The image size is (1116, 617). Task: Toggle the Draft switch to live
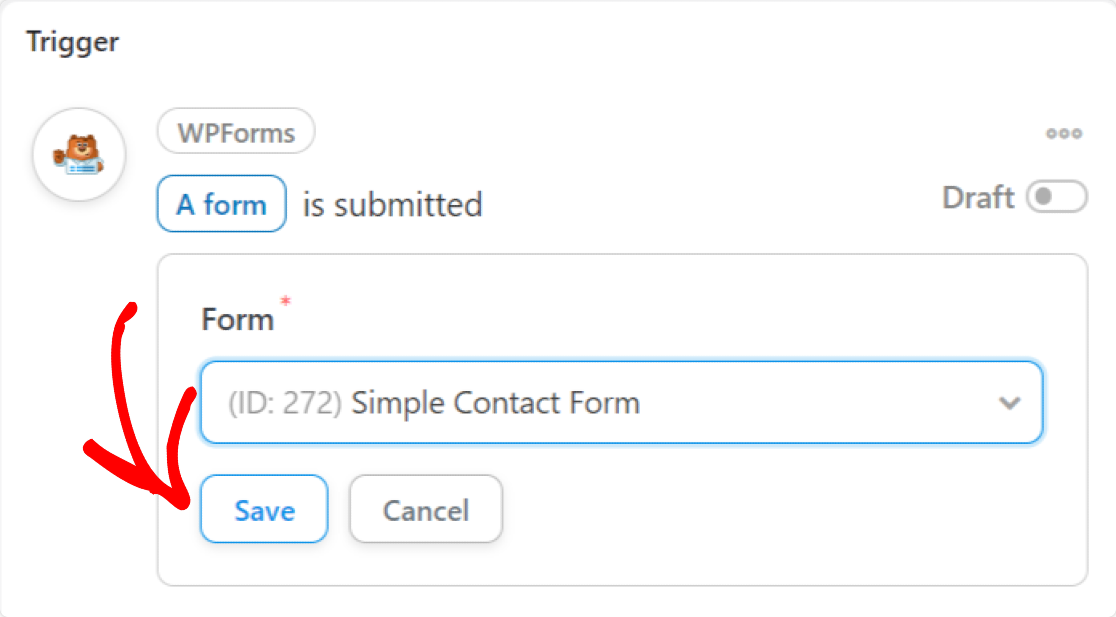[x=1056, y=196]
